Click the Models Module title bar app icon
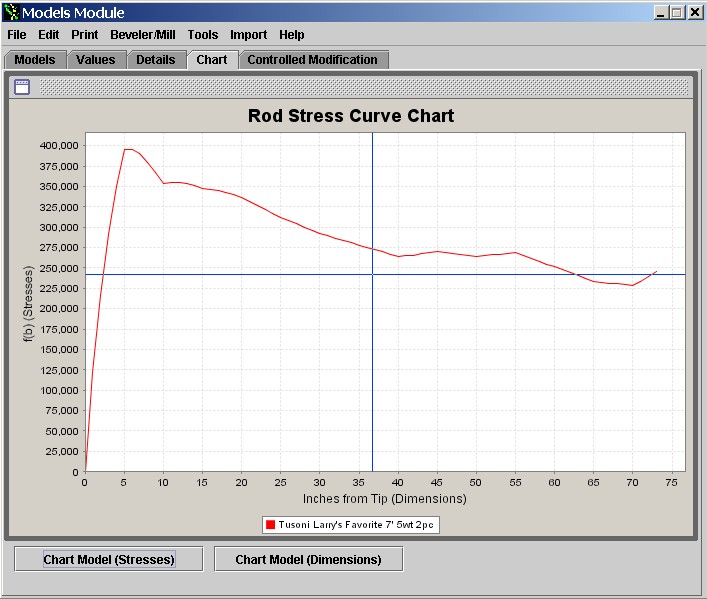 click(11, 12)
